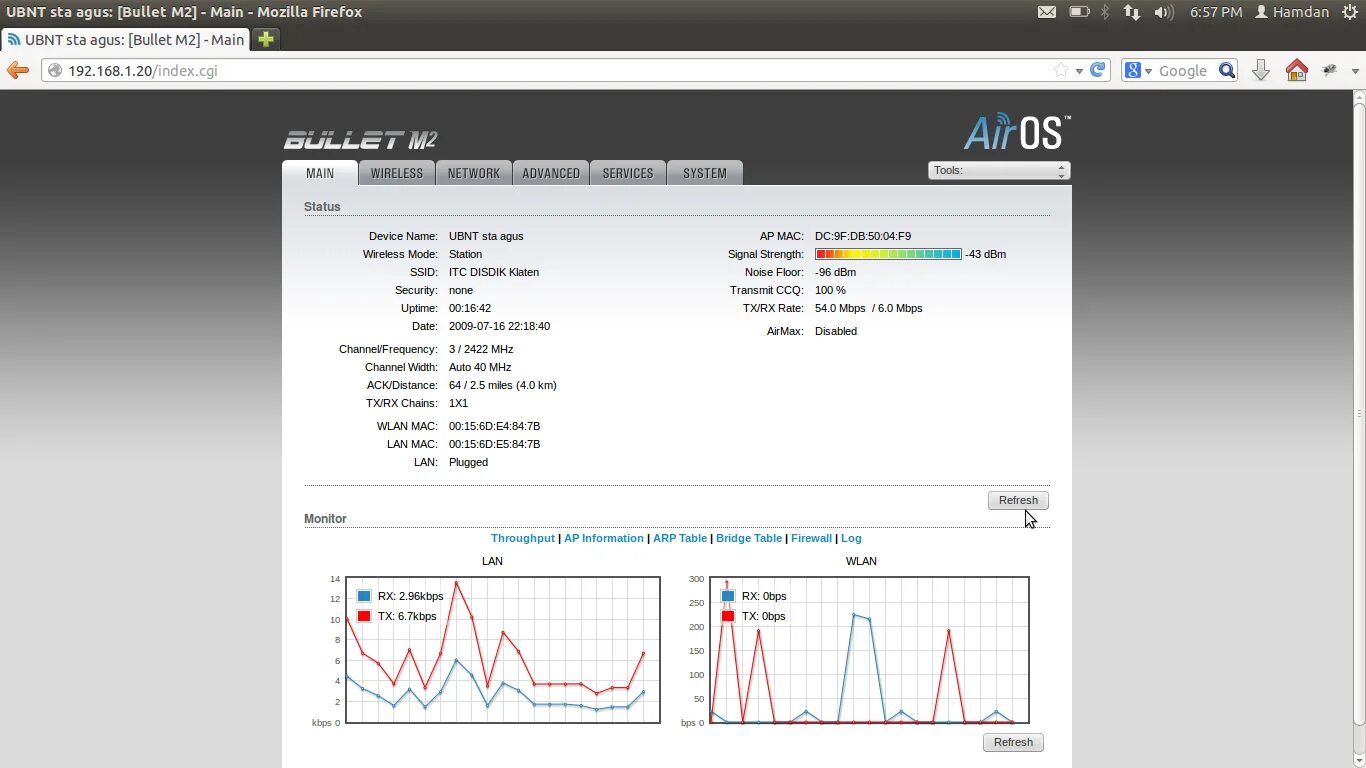
Task: Click the AirOS logo
Action: coord(1017,132)
